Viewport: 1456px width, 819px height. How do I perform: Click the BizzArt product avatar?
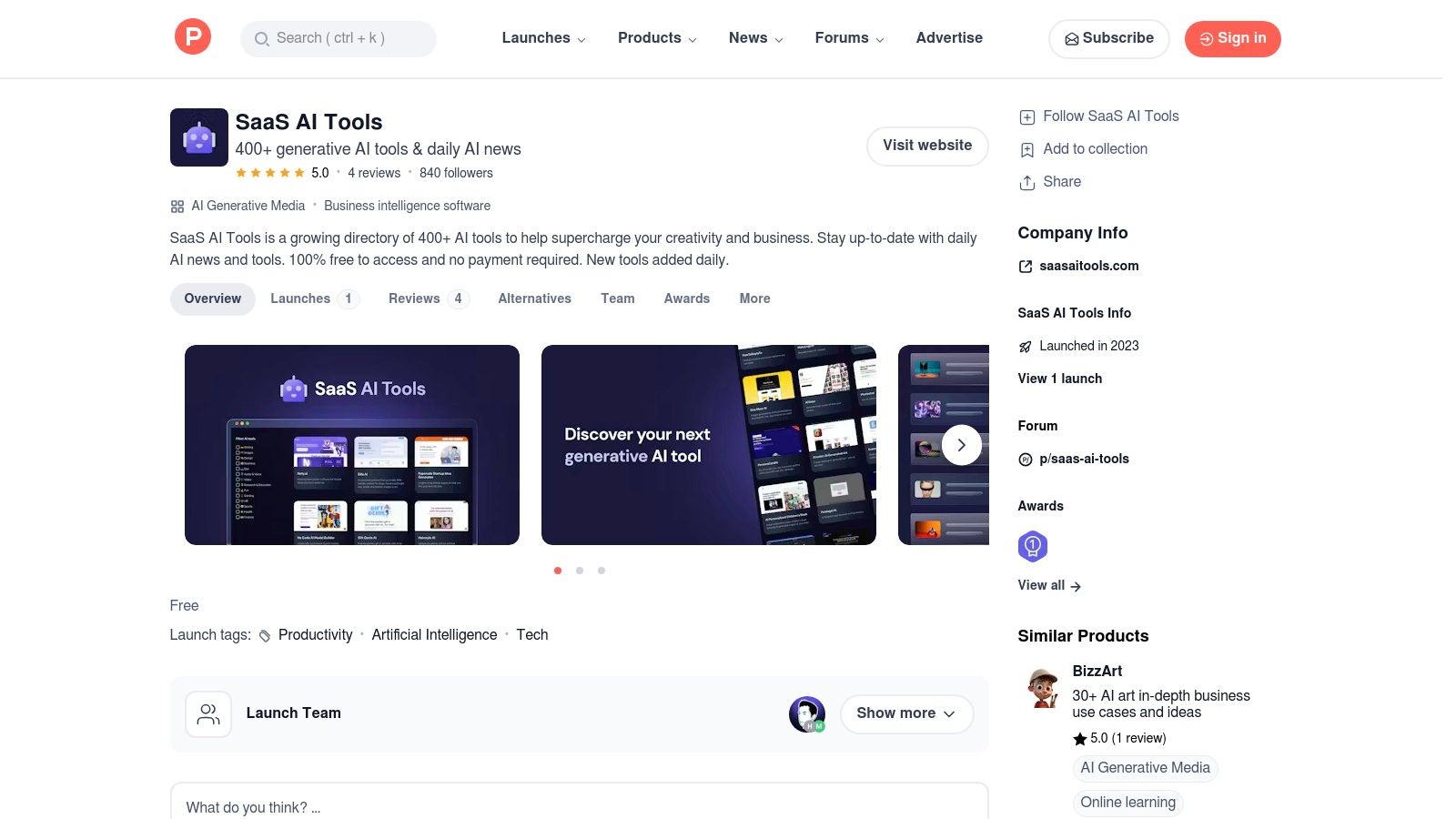(x=1042, y=689)
